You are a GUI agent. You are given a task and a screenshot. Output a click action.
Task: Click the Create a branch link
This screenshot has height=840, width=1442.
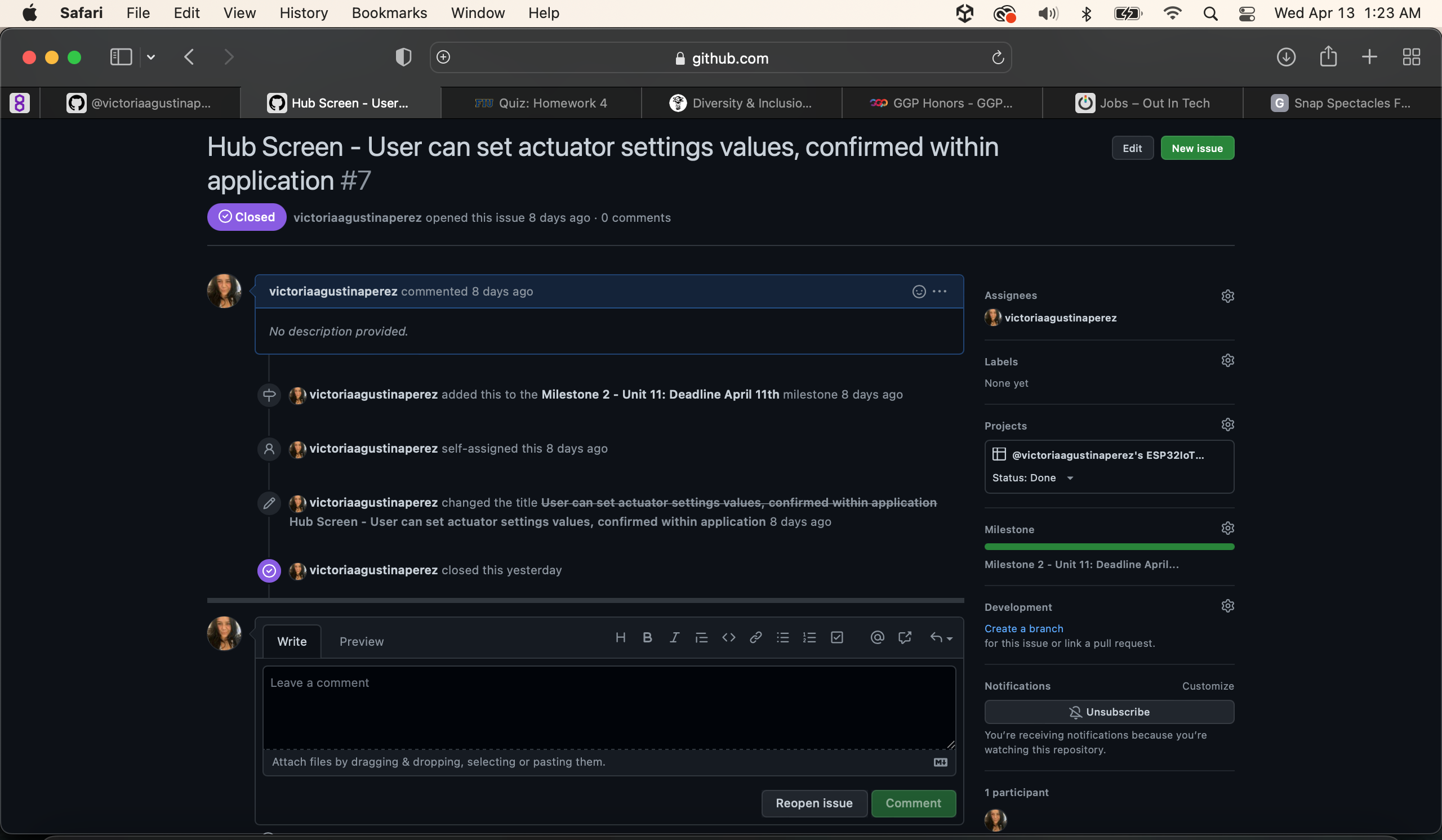[1023, 628]
